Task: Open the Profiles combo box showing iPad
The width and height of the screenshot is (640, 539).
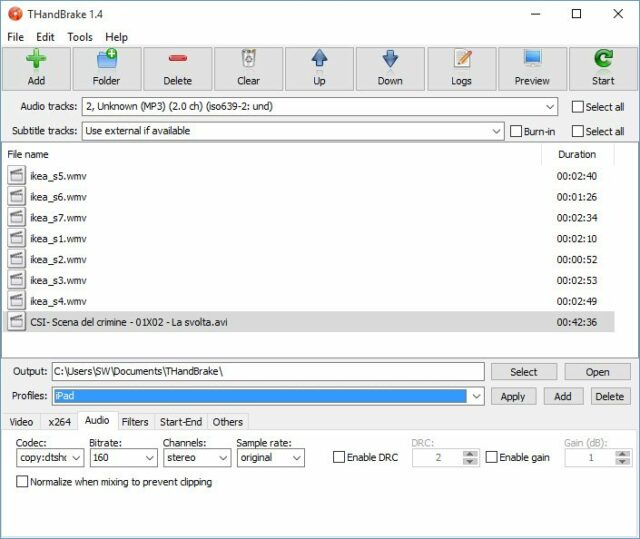Action: [476, 397]
